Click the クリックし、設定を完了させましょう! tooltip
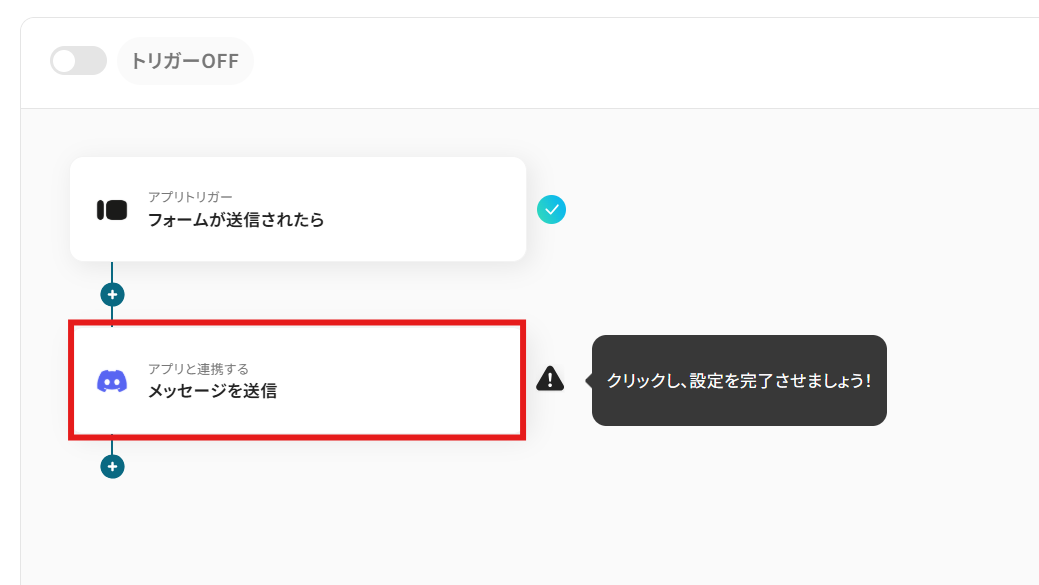Image resolution: width=1039 pixels, height=585 pixels. [x=739, y=380]
